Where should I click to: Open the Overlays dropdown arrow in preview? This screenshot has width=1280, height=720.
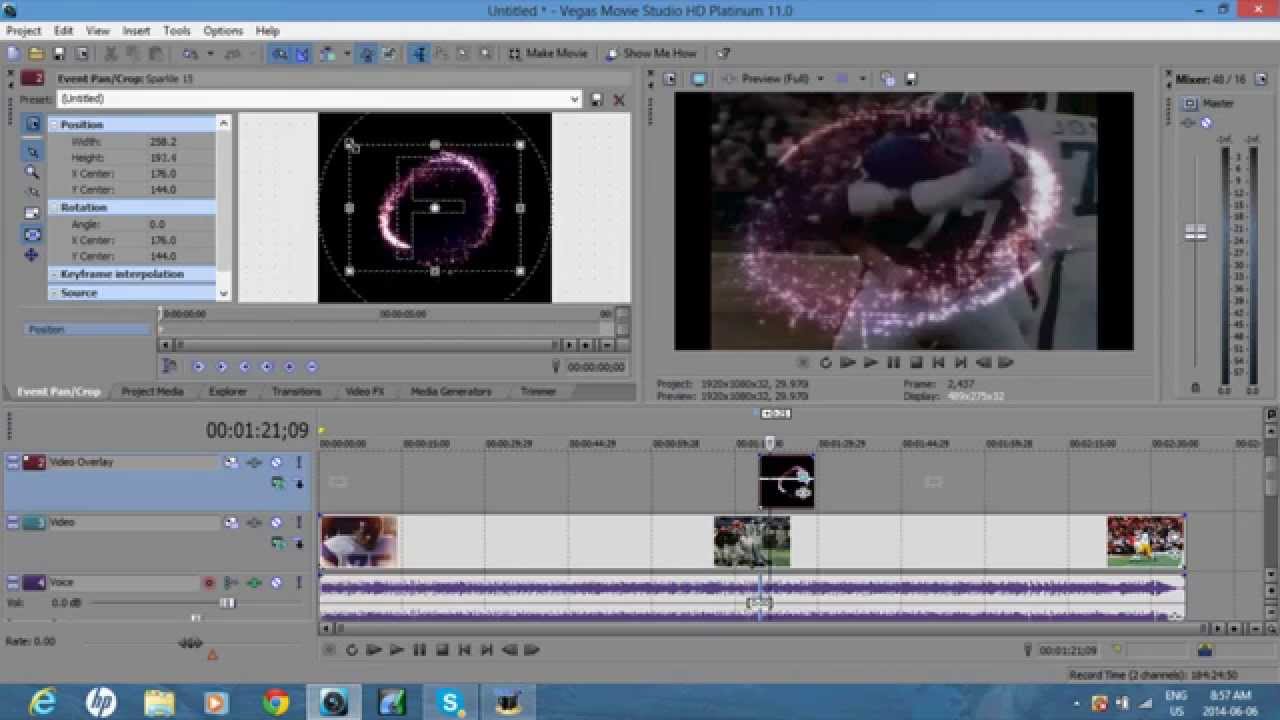pos(862,78)
